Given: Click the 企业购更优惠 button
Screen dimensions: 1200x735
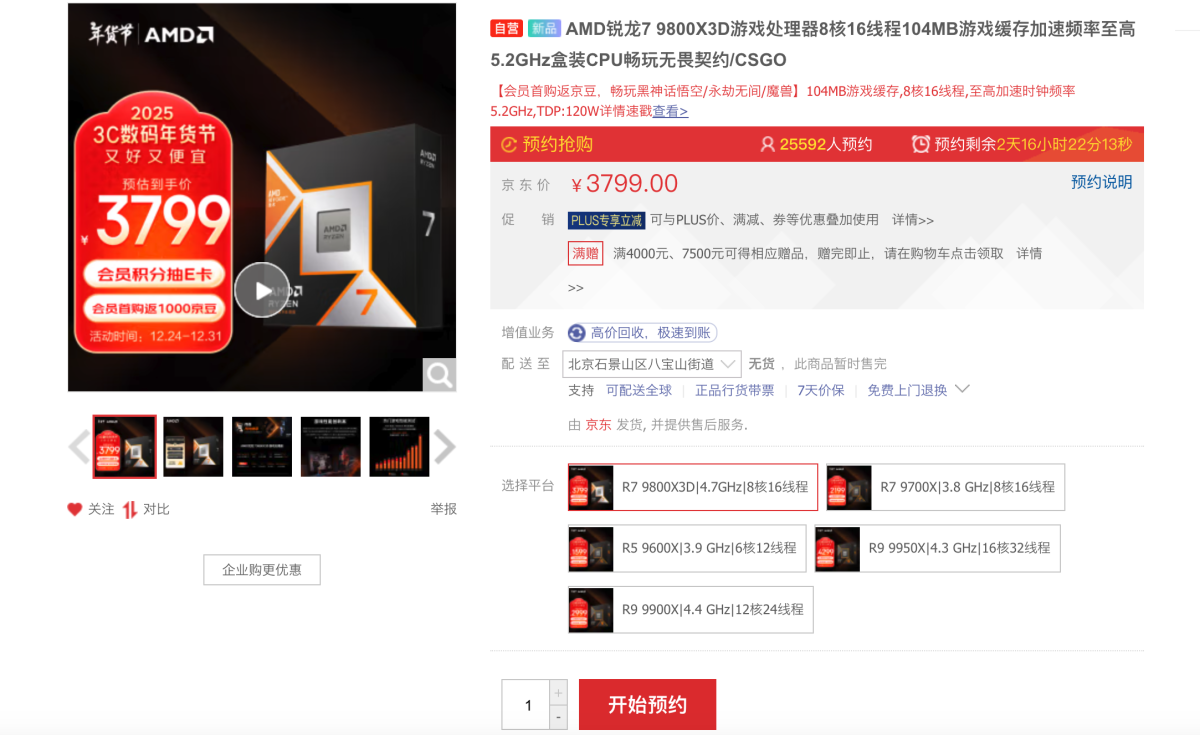Looking at the screenshot, I should point(262,570).
